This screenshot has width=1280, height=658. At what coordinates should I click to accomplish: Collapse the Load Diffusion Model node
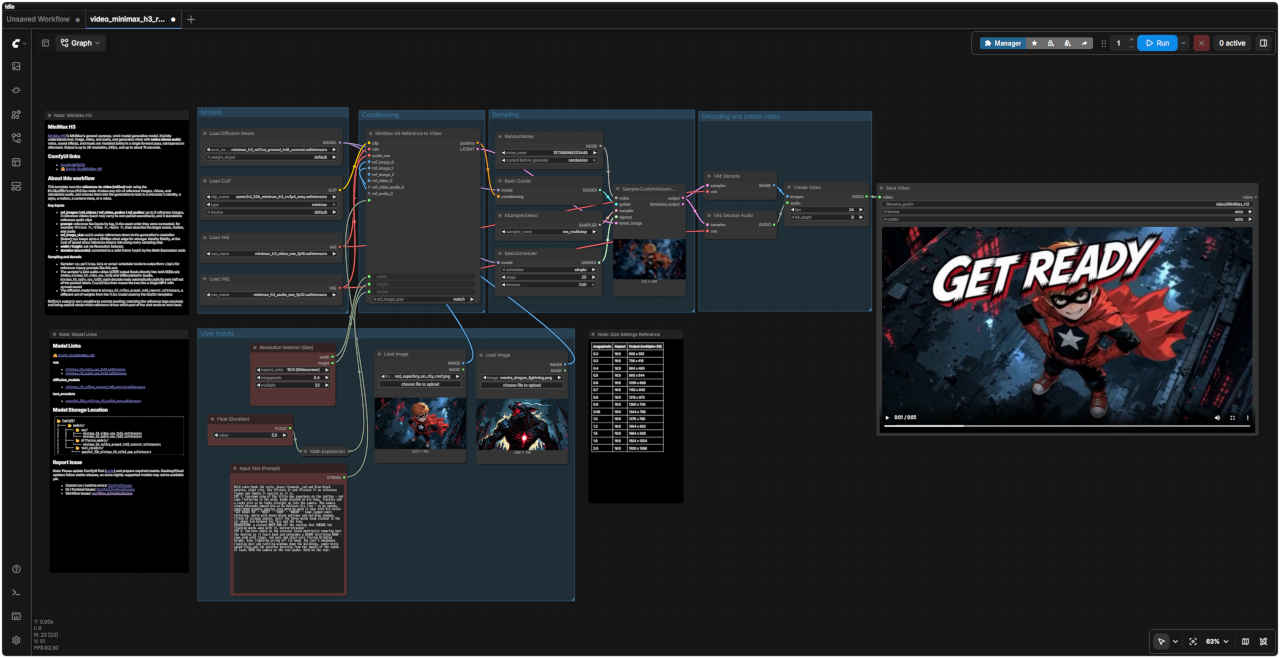pos(204,133)
